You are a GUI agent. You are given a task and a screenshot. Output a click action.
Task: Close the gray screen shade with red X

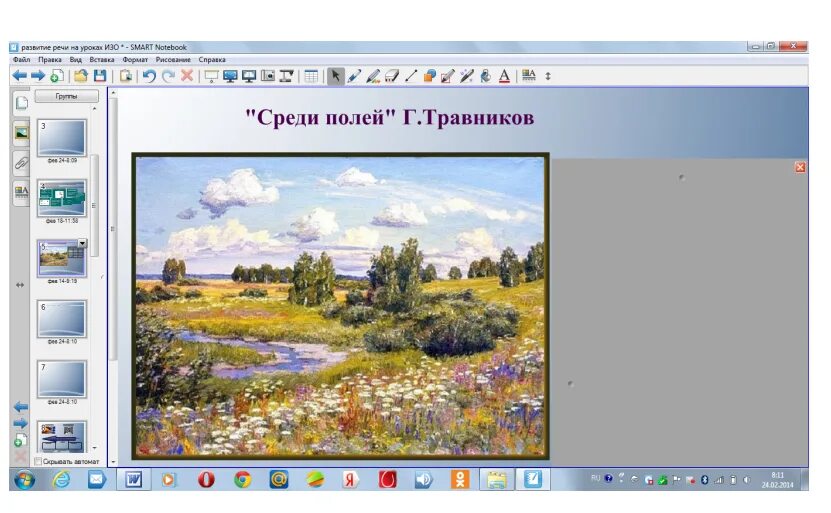tap(800, 167)
